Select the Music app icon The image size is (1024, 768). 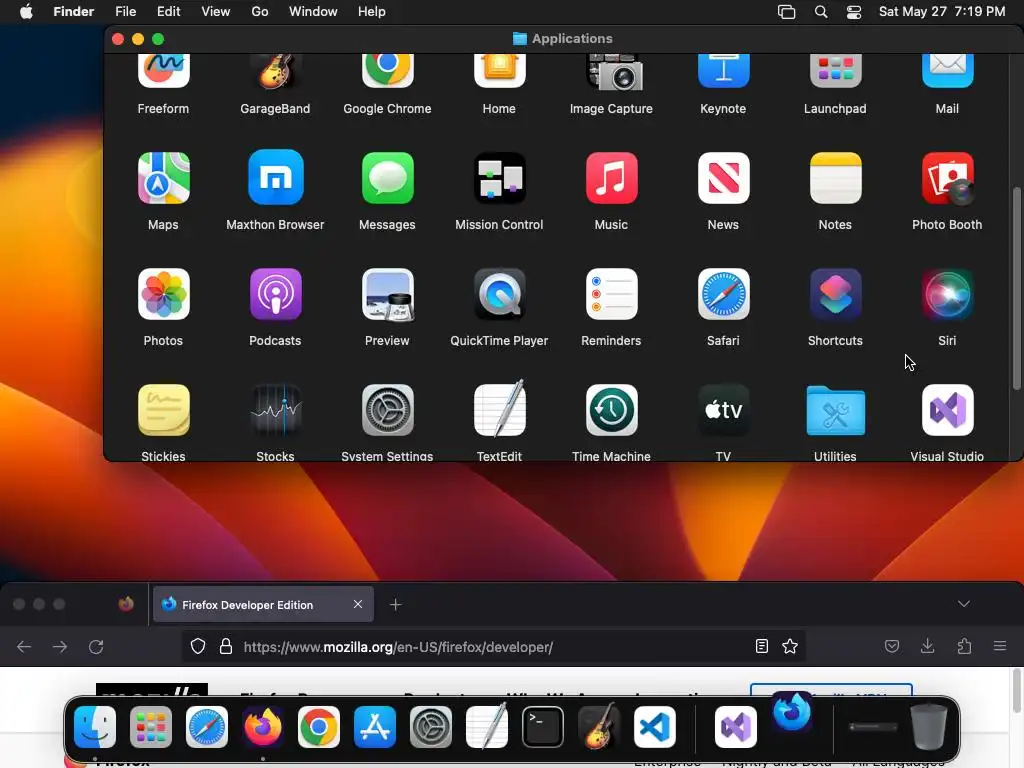(x=611, y=178)
